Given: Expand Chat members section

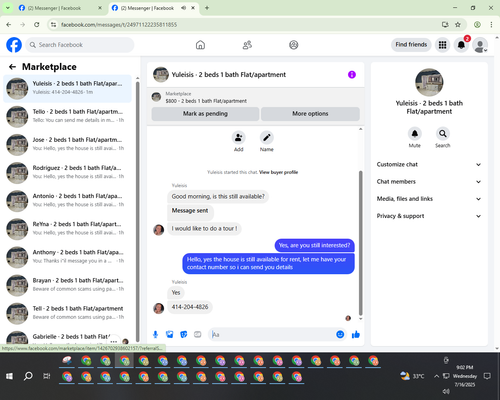Looking at the screenshot, I should click(429, 182).
